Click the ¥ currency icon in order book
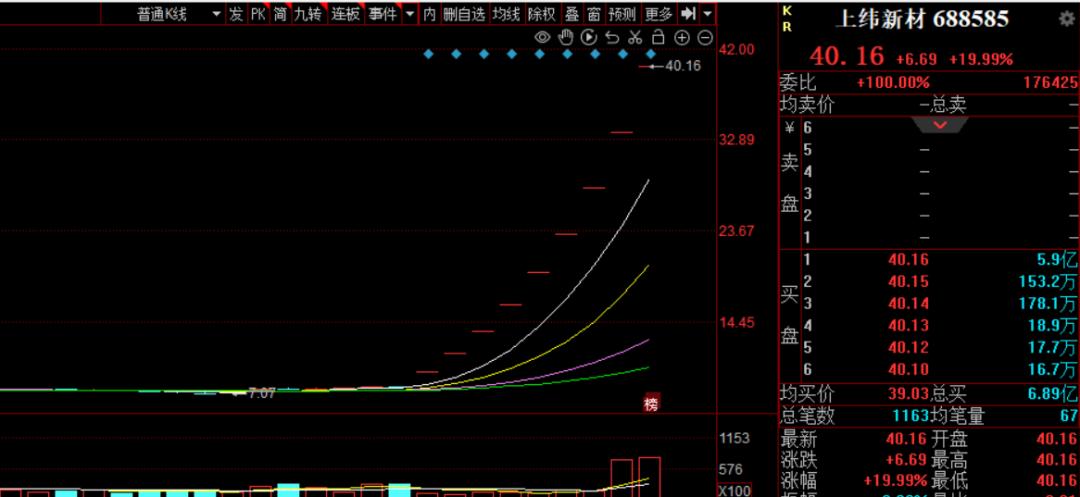 tap(790, 128)
